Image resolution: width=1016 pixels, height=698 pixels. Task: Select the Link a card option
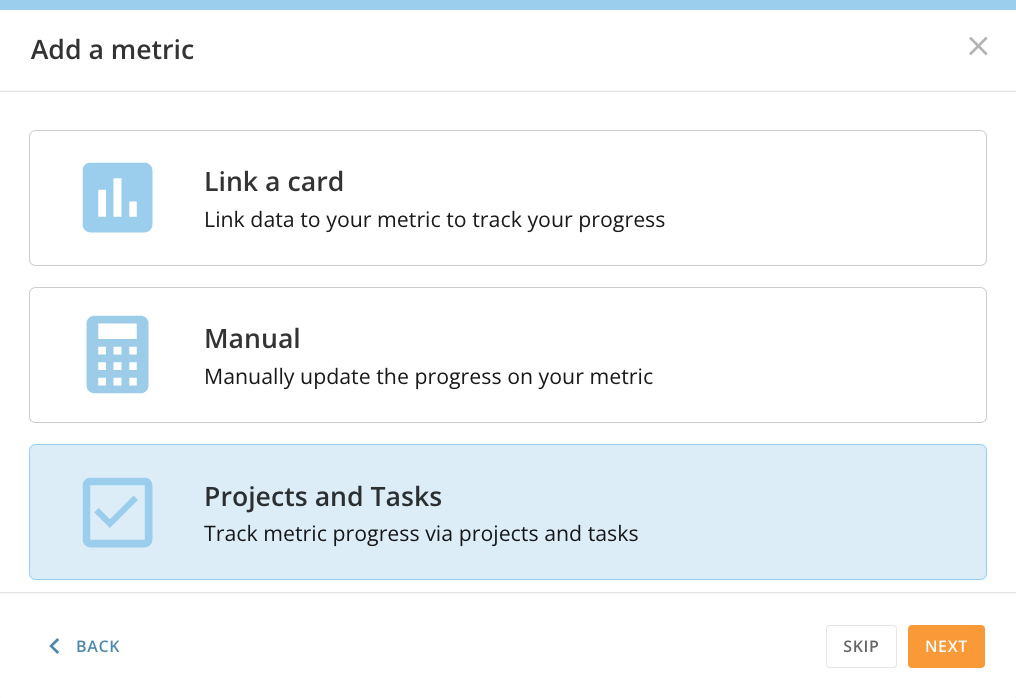507,198
